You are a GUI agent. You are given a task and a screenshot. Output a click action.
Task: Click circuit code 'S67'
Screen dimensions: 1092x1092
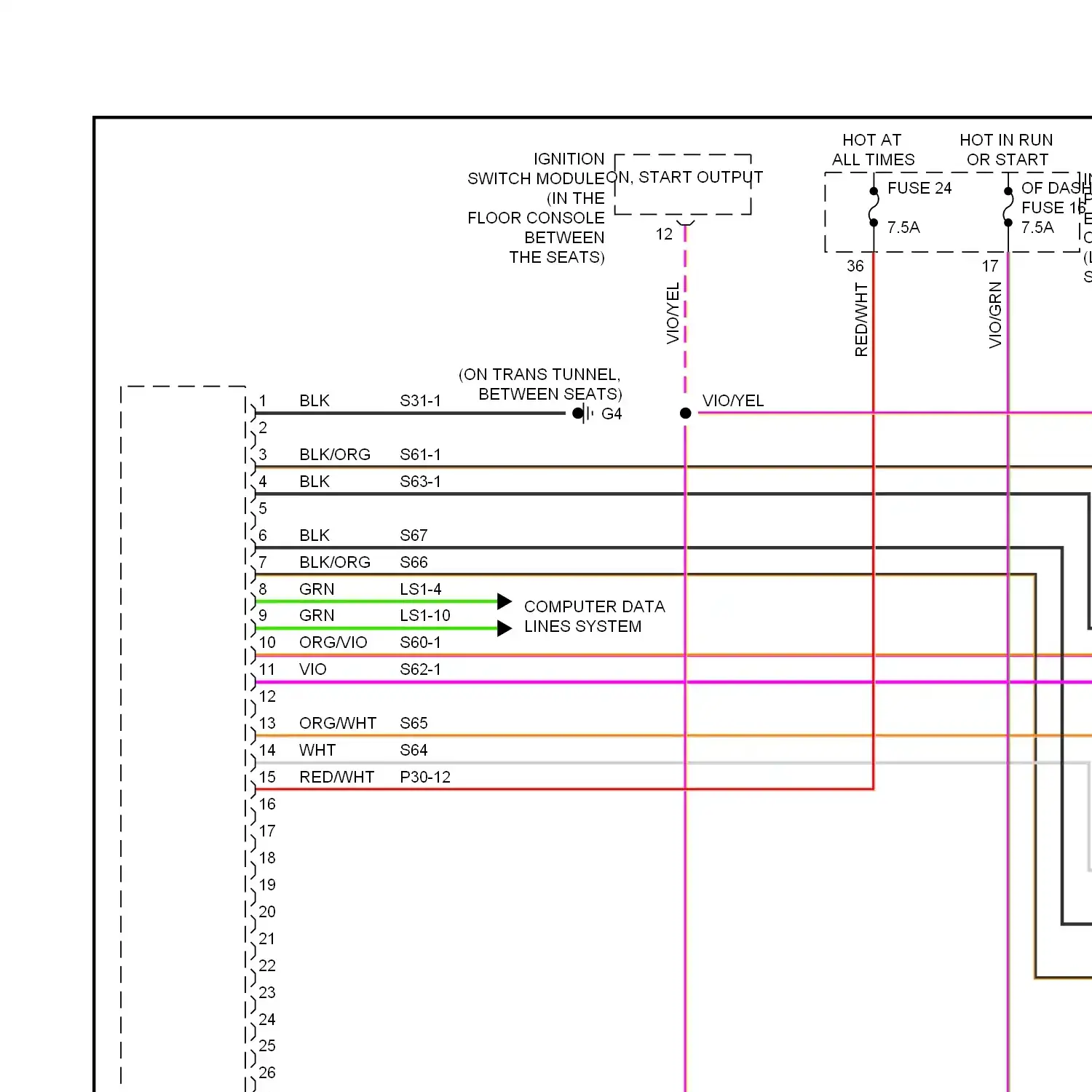414,535
